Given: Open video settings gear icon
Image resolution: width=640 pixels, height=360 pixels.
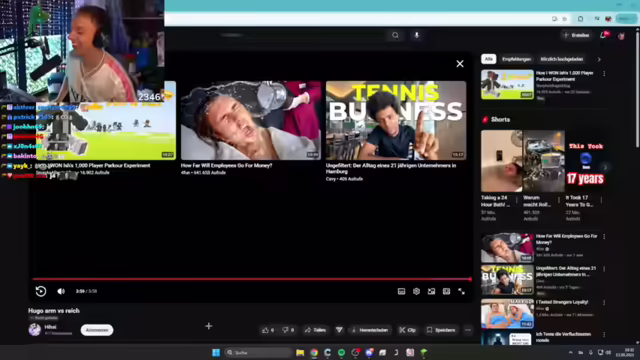Looking at the screenshot, I should coord(416,291).
